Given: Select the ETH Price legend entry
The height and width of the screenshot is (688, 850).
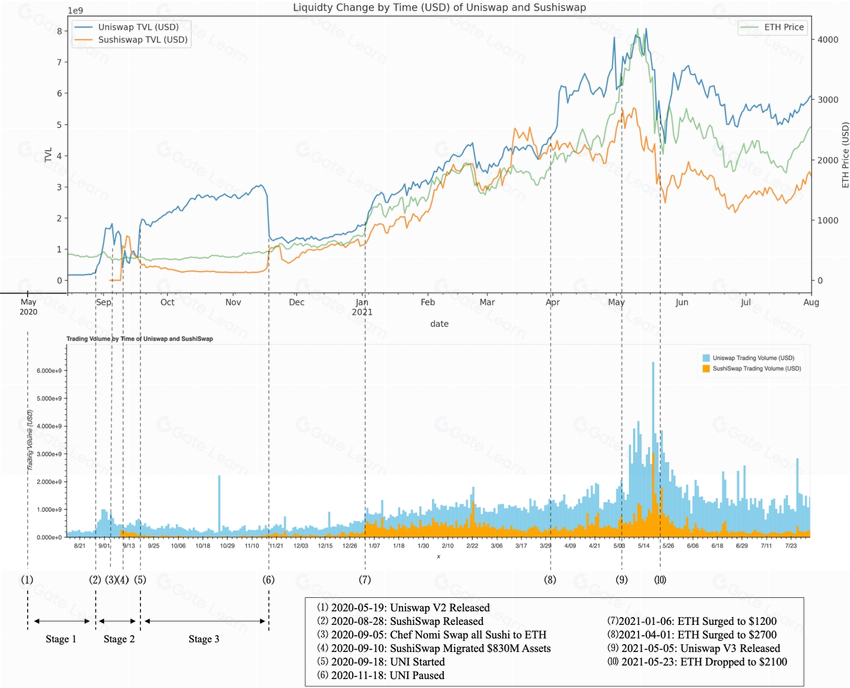Looking at the screenshot, I should coord(783,27).
